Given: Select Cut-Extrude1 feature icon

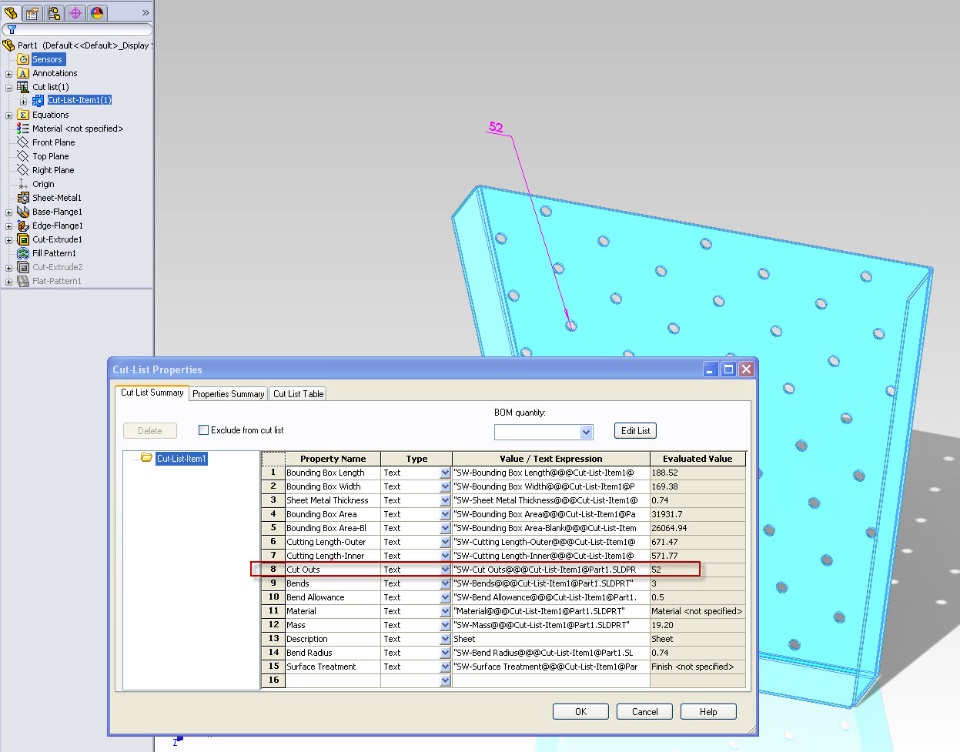Looking at the screenshot, I should (23, 239).
